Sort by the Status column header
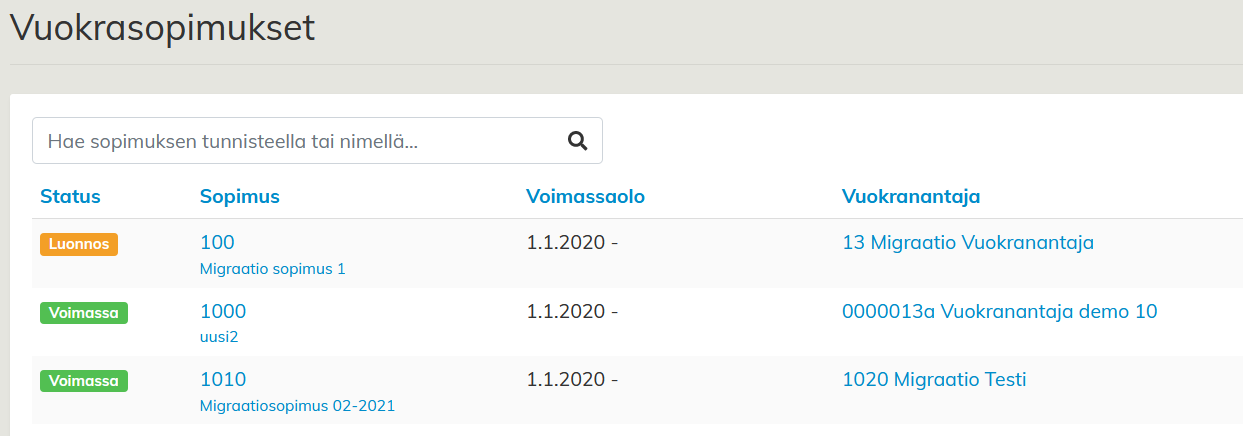 [x=70, y=197]
